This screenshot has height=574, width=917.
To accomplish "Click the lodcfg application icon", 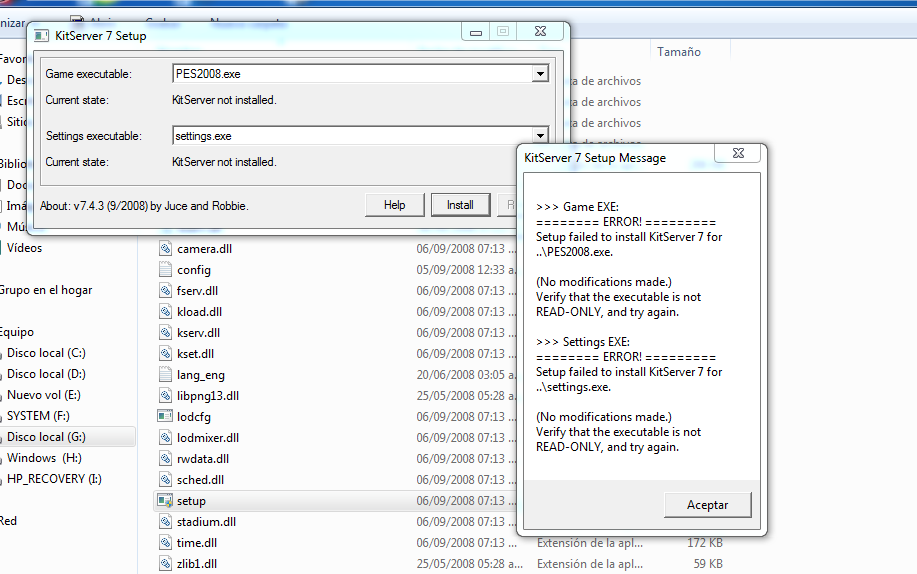I will 165,417.
